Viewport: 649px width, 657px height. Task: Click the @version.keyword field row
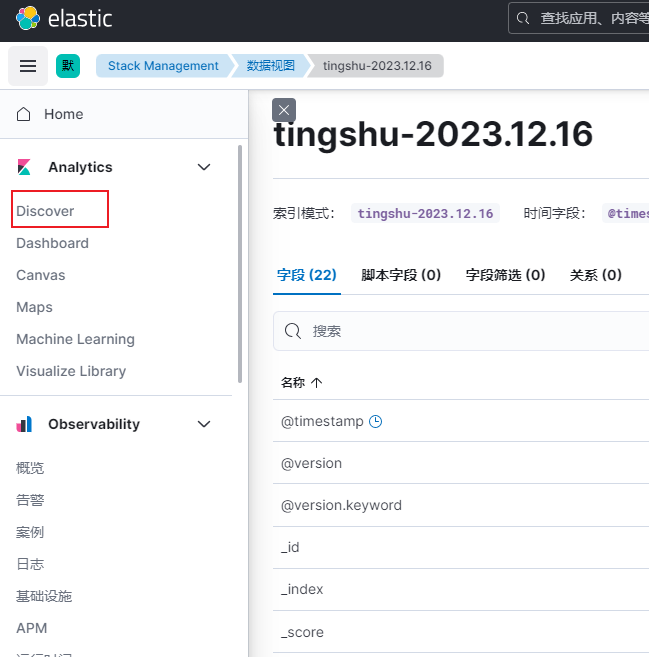[461, 505]
